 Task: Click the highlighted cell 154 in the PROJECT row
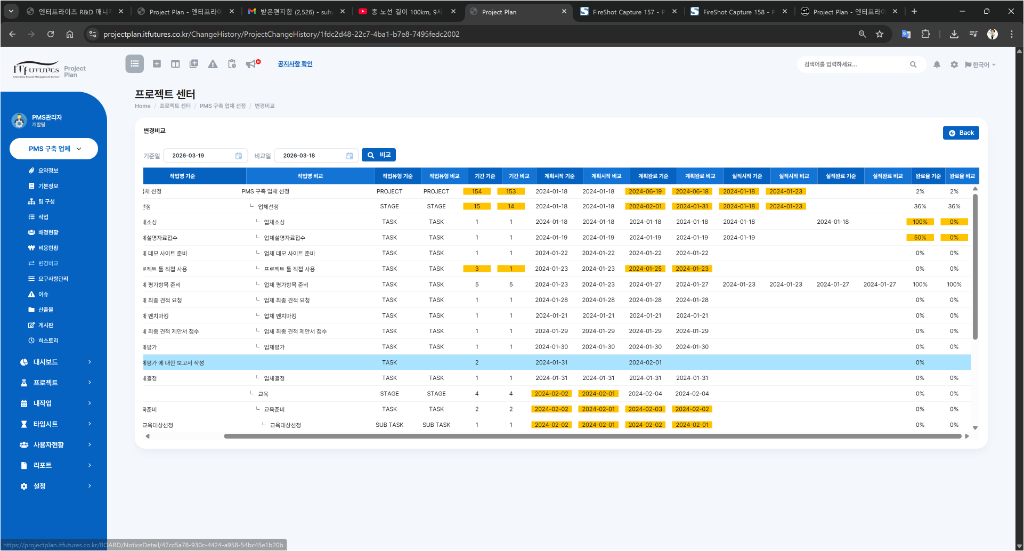pos(477,191)
